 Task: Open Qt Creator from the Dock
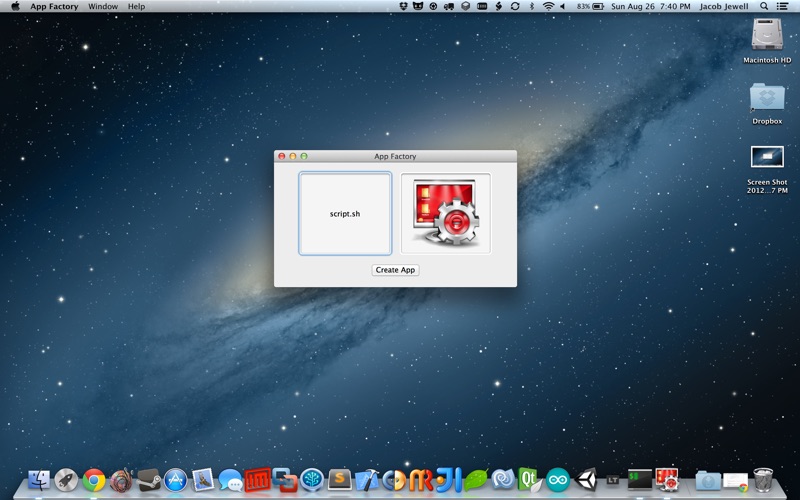tap(530, 480)
